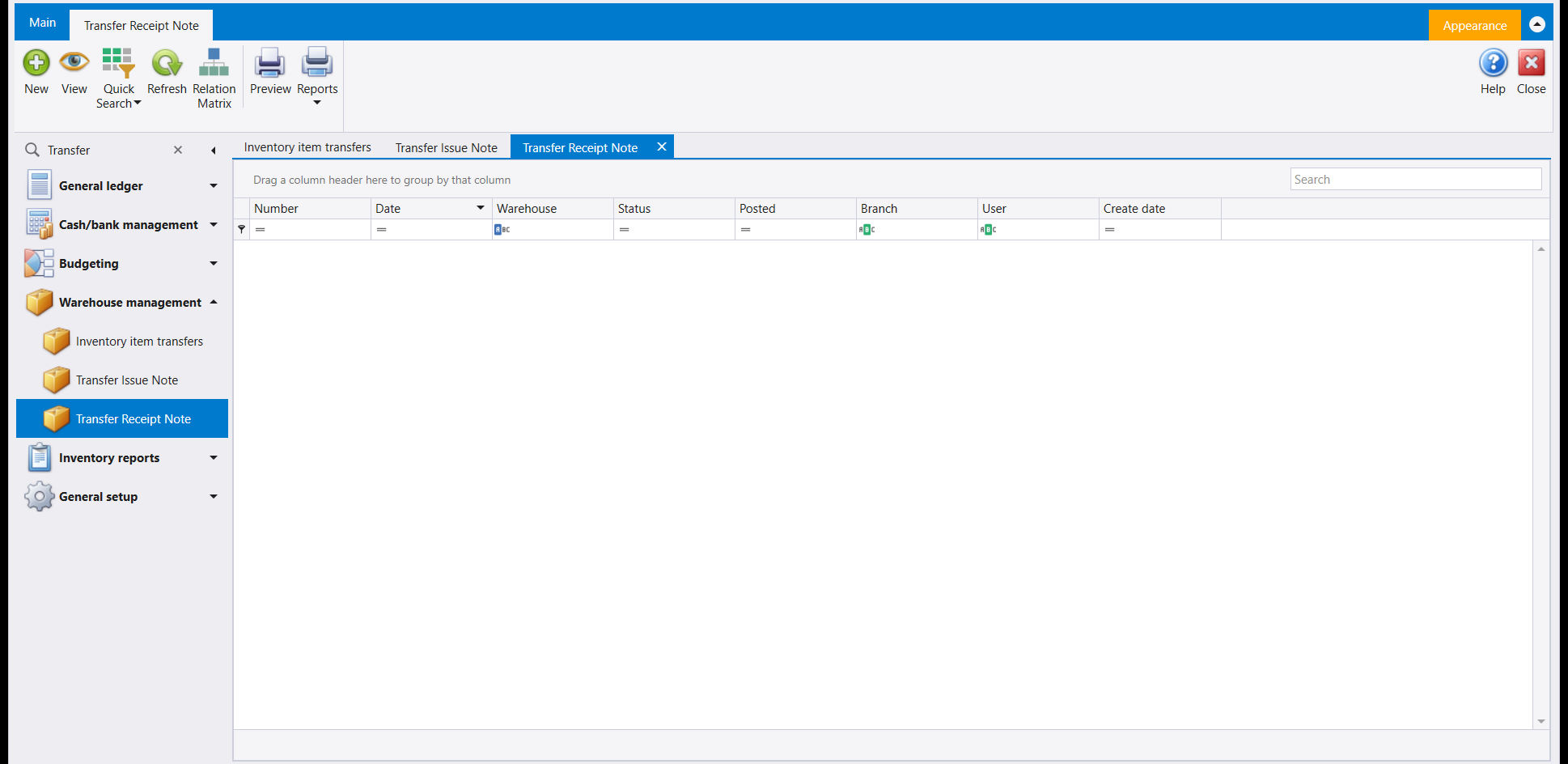
Task: Collapse the Warehouse management section
Action: point(214,303)
